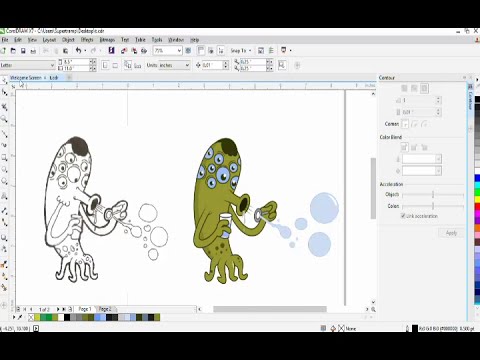The height and width of the screenshot is (360, 480).
Task: Select the Interactive Fill tool
Action: pyautogui.click(x=4, y=276)
